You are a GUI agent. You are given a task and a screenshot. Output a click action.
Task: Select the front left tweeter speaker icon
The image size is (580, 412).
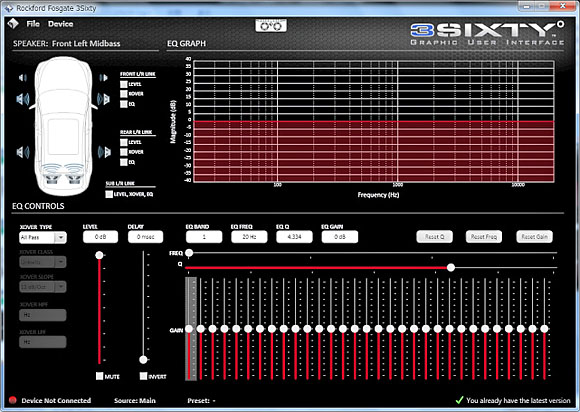(23, 78)
